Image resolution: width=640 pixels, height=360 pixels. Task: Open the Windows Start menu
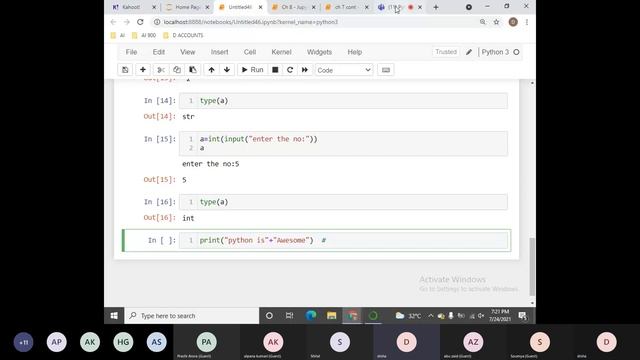point(114,316)
